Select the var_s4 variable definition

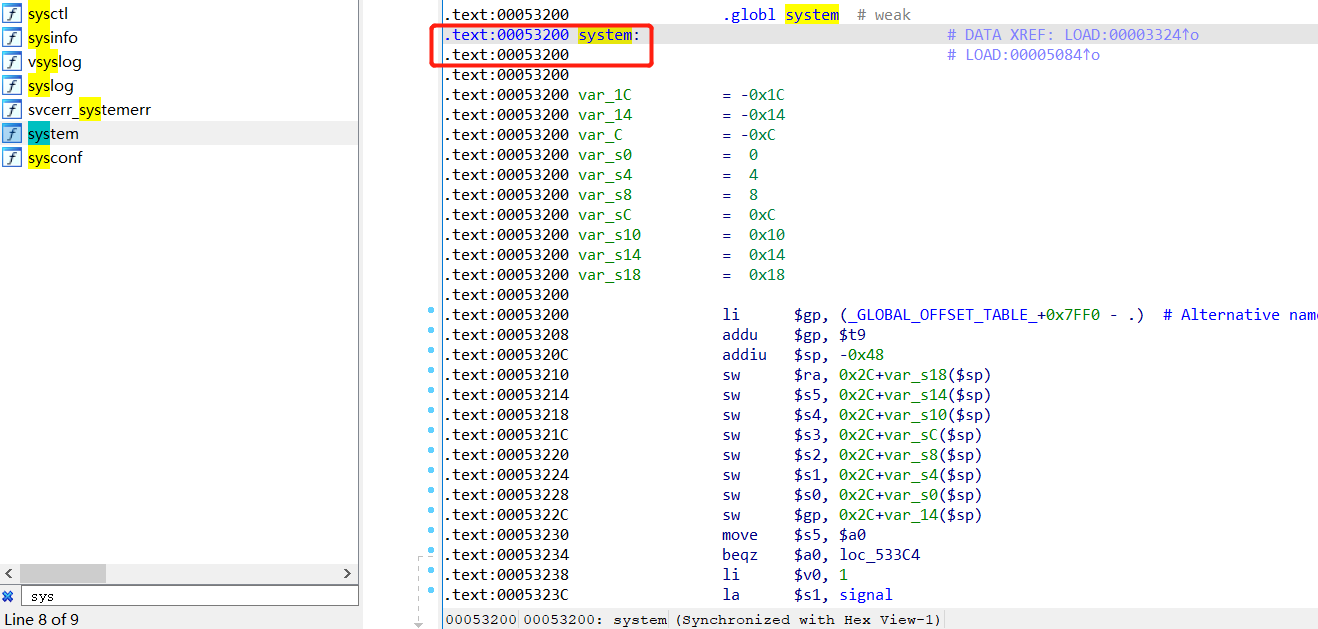click(x=605, y=175)
